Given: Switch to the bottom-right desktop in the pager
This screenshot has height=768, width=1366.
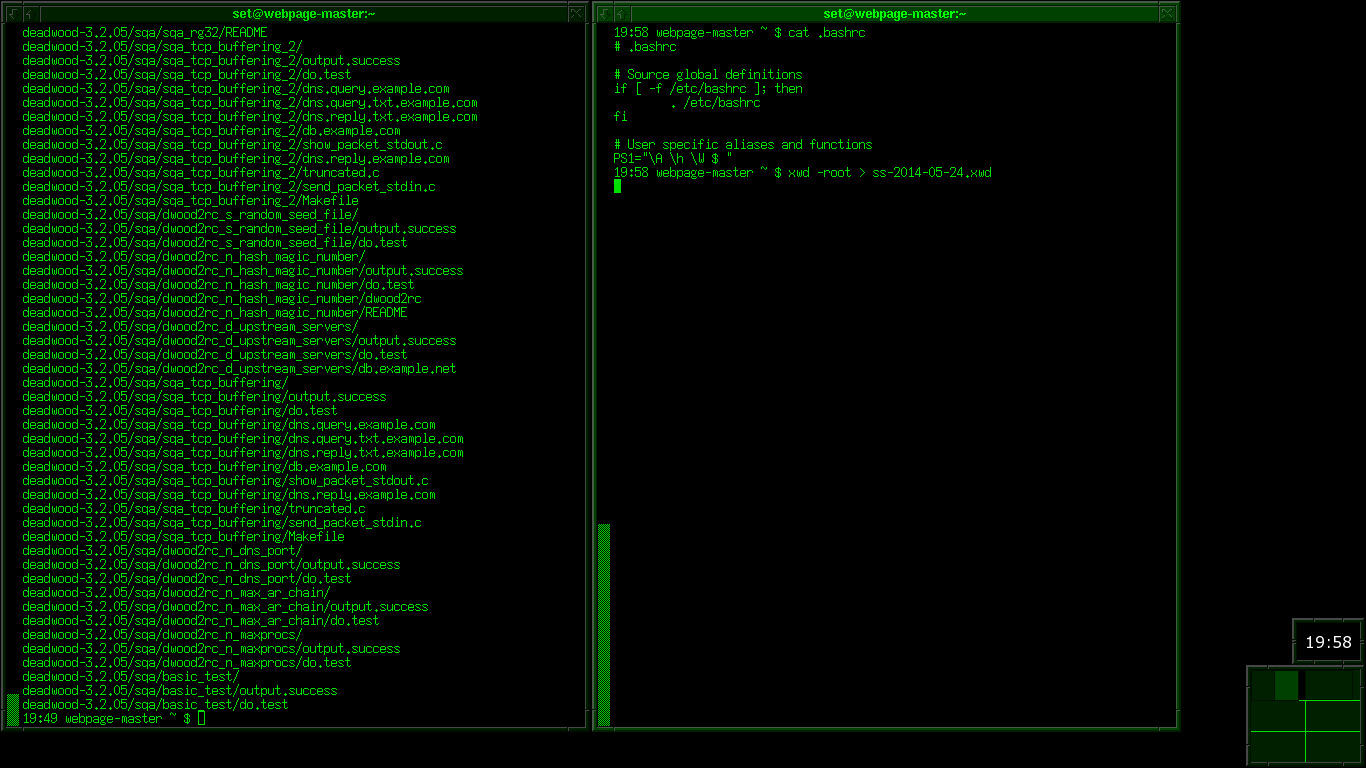Looking at the screenshot, I should tap(1333, 747).
